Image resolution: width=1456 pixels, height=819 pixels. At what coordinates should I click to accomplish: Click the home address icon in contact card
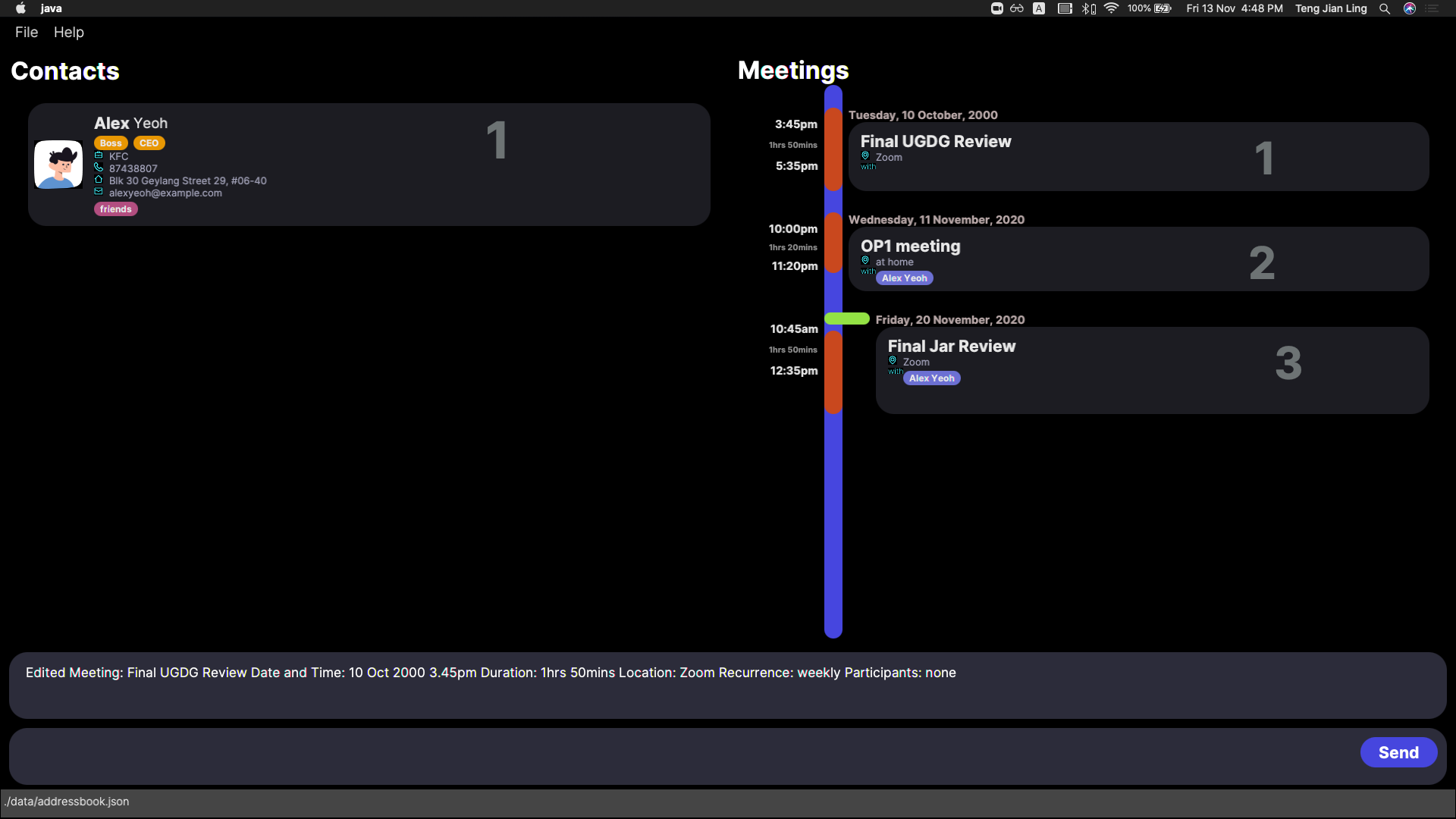[99, 180]
